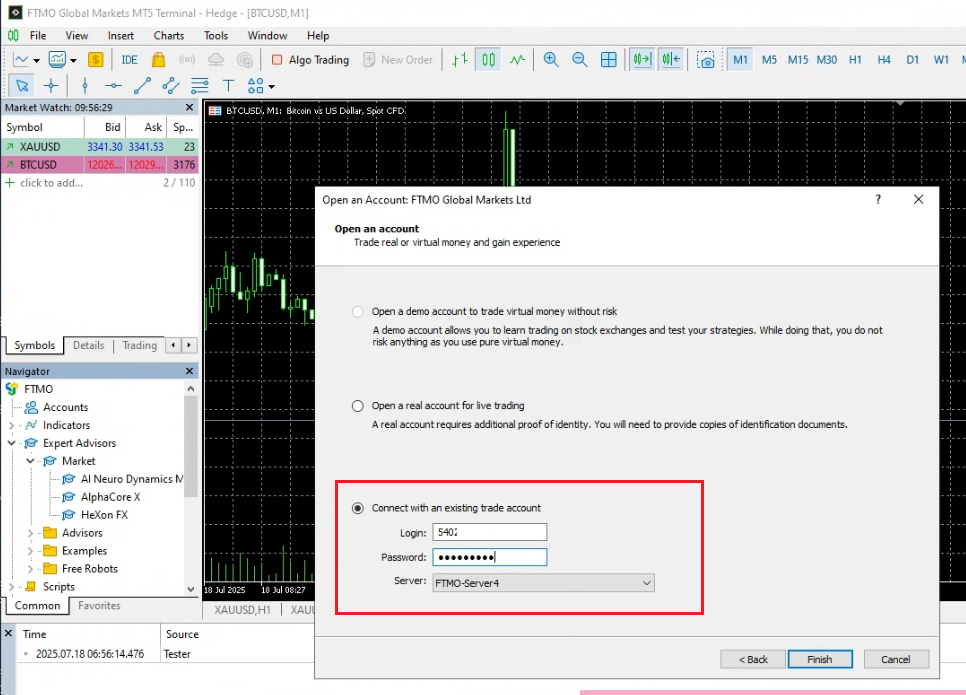Toggle Algo Trading button
966x695 pixels.
[x=310, y=60]
